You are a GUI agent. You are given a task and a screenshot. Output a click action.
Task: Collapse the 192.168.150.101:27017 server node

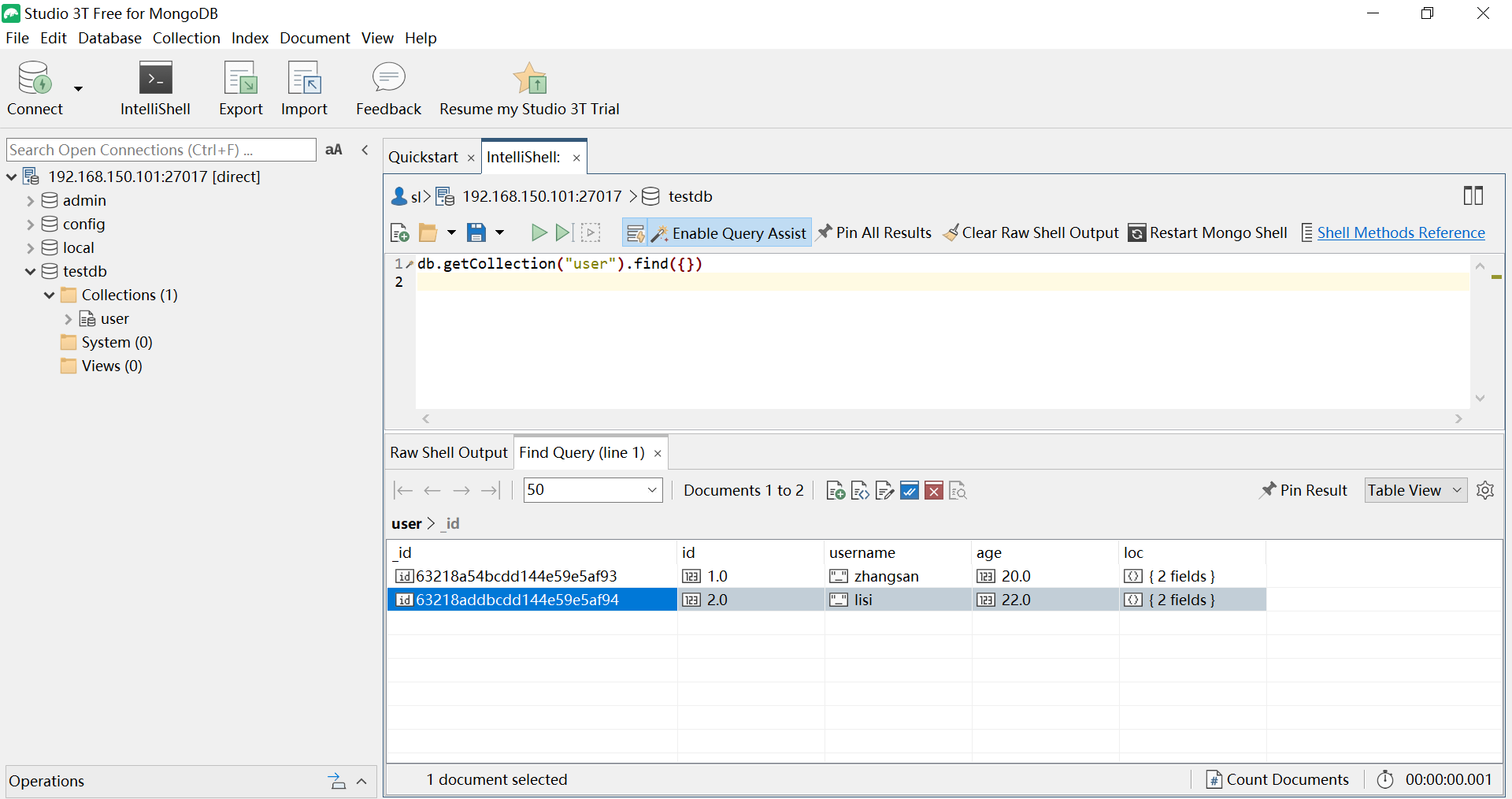11,177
